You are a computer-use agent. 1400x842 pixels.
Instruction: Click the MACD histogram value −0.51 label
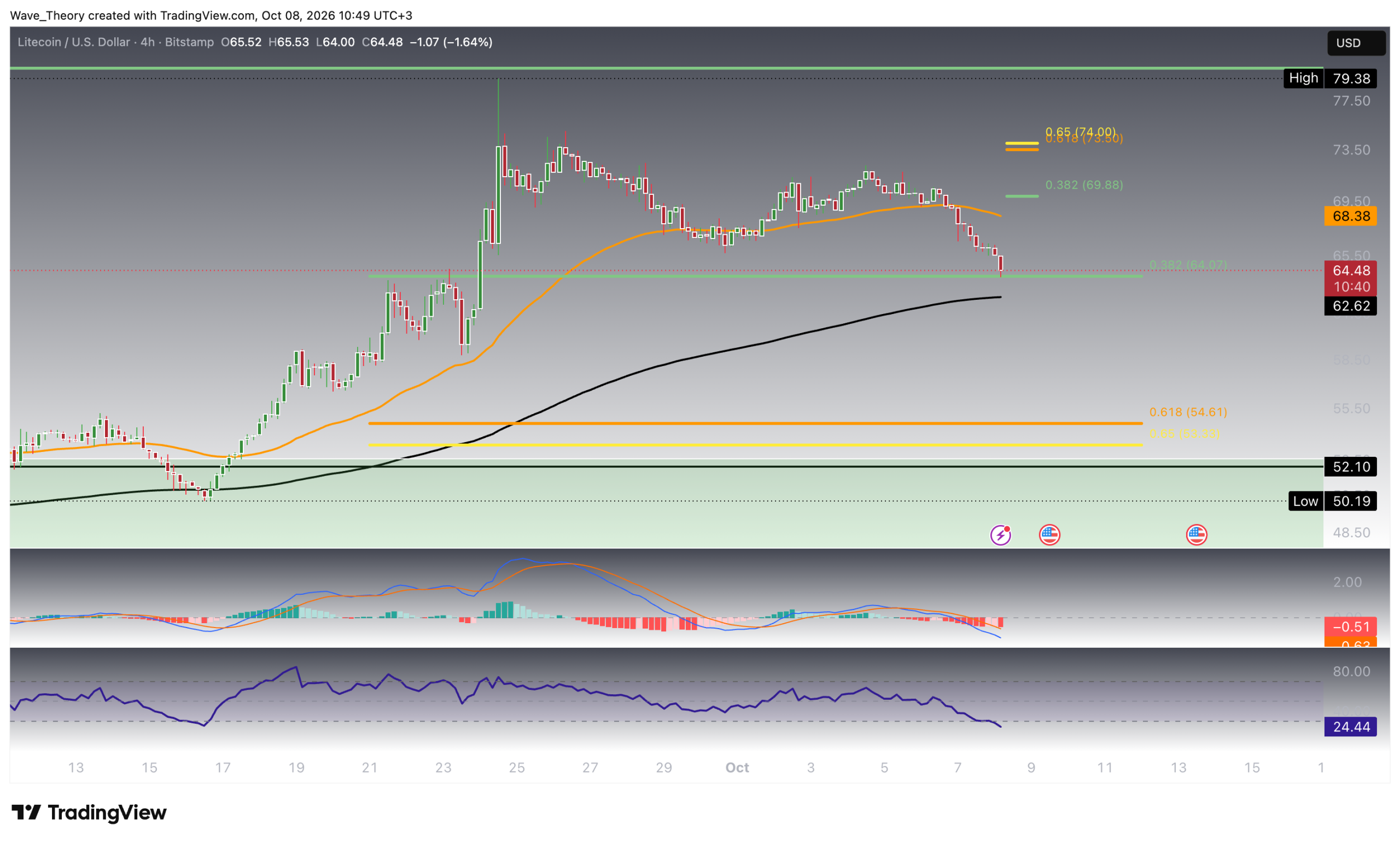pyautogui.click(x=1350, y=627)
